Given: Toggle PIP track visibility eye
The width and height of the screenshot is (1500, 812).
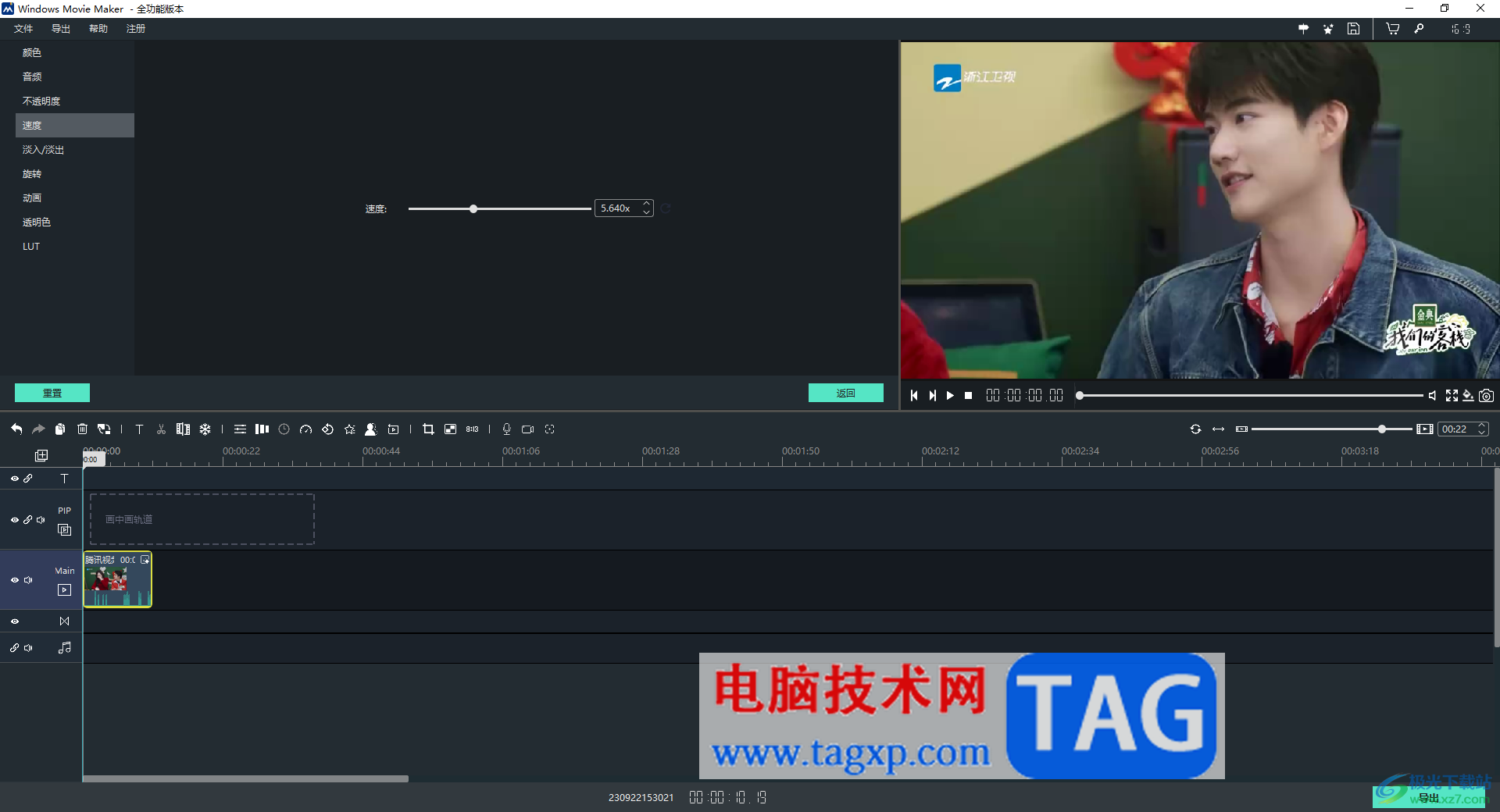Looking at the screenshot, I should 15,520.
